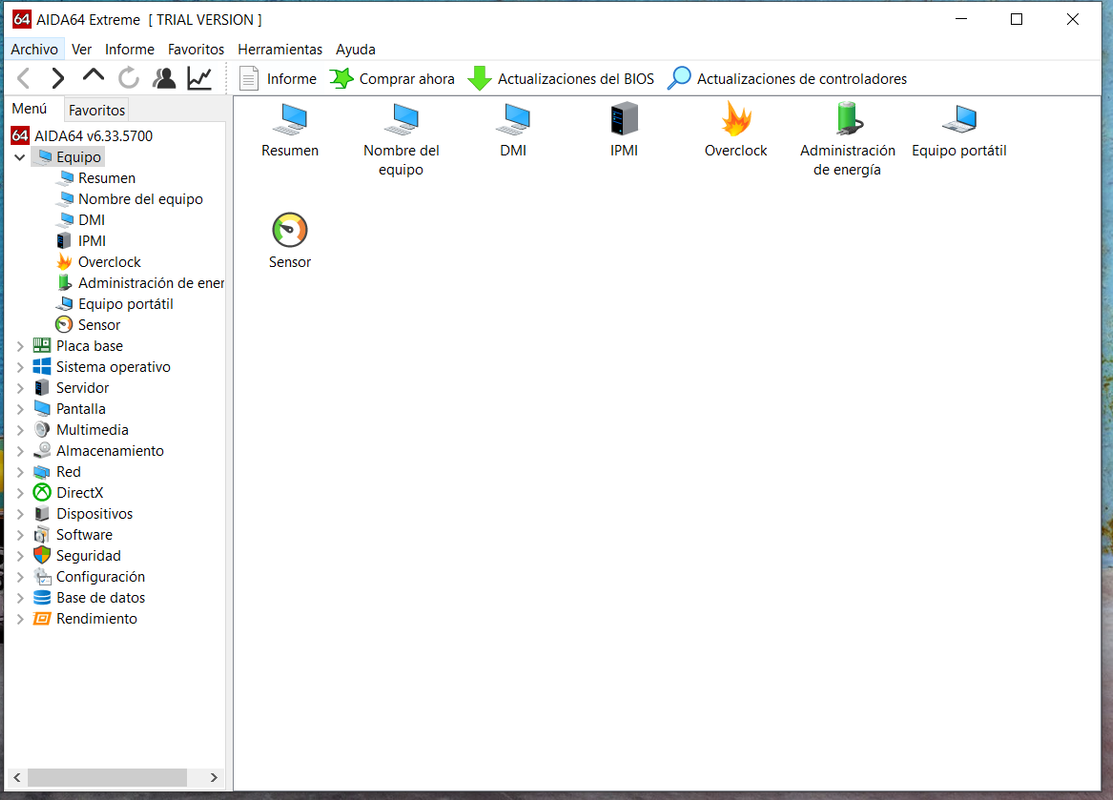Viewport: 1113px width, 800px height.
Task: Open the Ayuda menu
Action: point(356,49)
